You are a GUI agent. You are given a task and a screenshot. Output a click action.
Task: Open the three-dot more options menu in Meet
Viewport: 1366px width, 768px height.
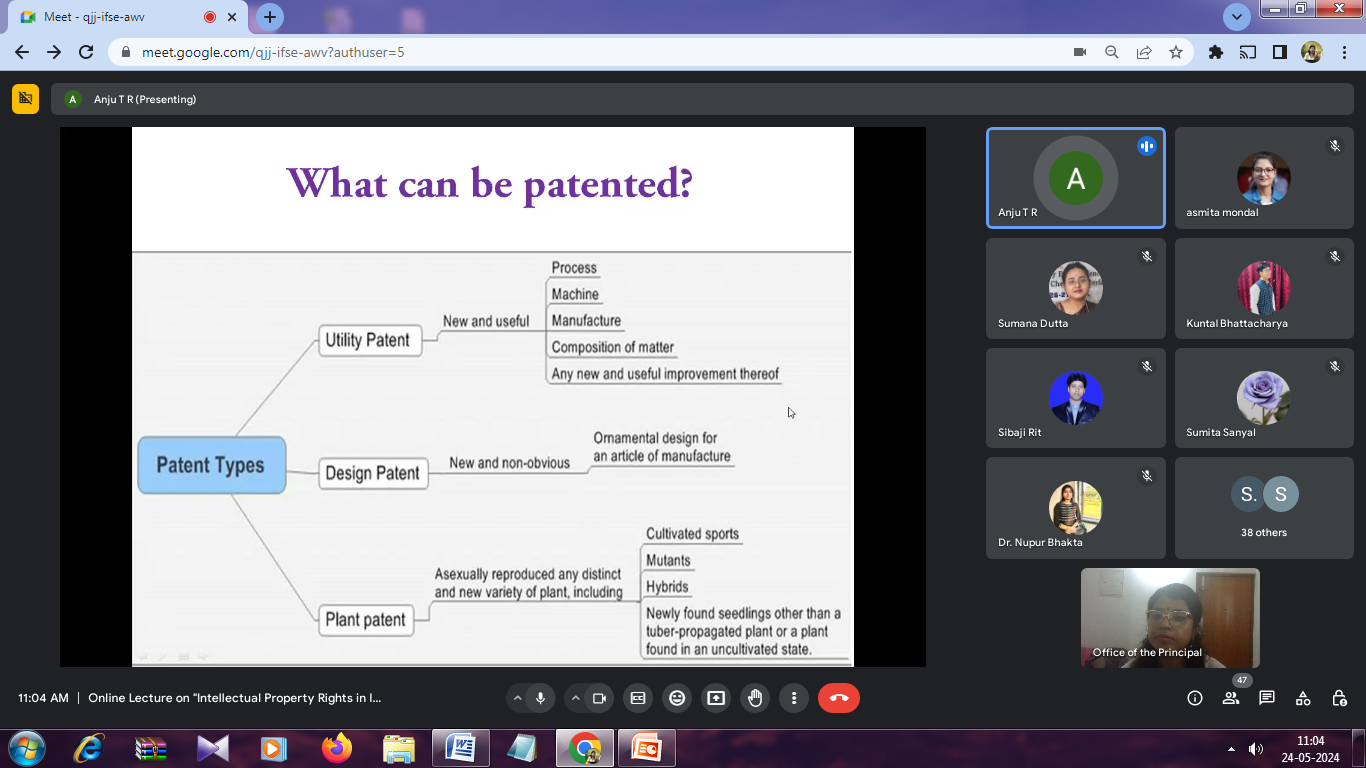[794, 698]
